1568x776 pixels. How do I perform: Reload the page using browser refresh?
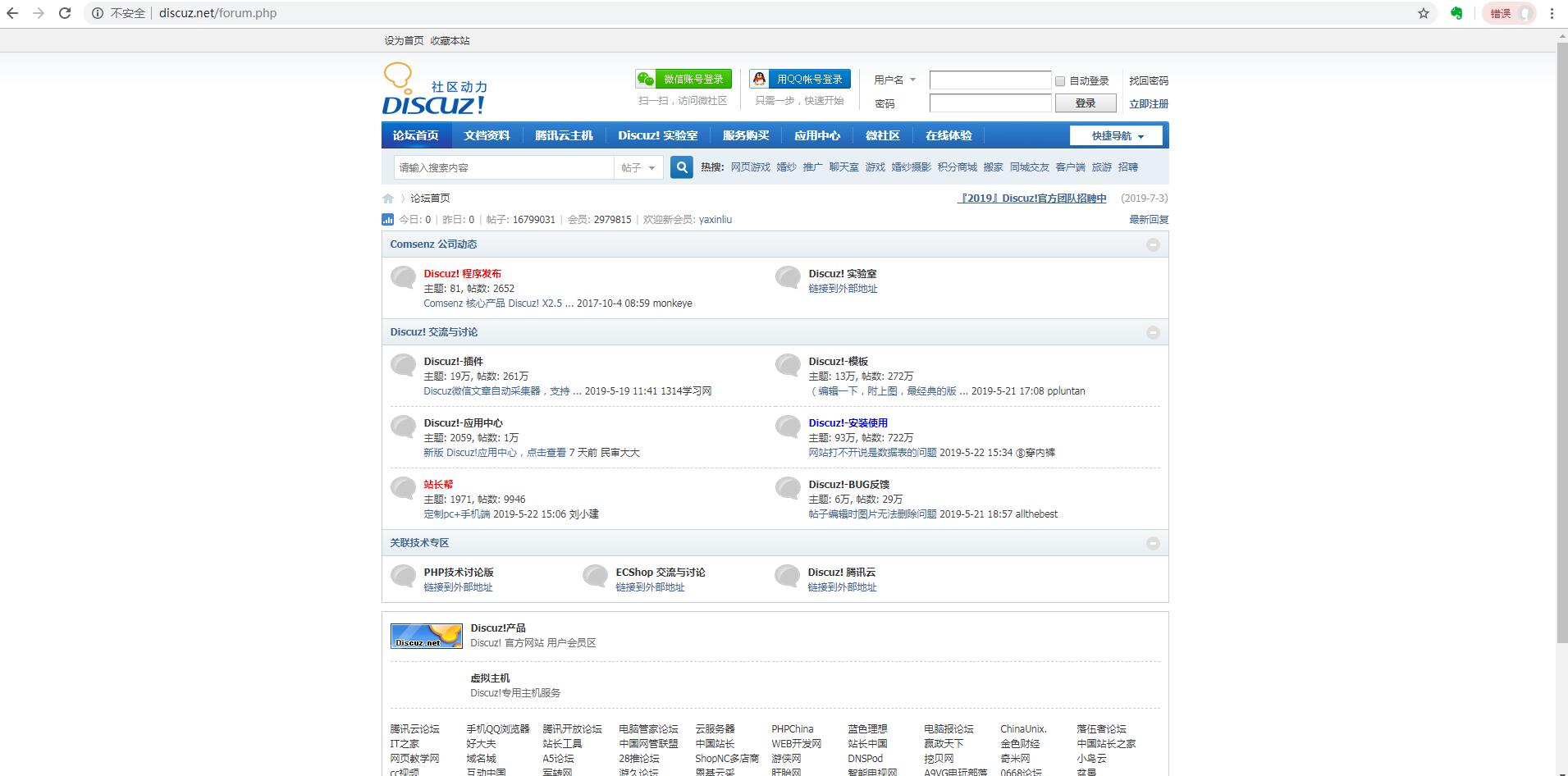click(x=65, y=13)
